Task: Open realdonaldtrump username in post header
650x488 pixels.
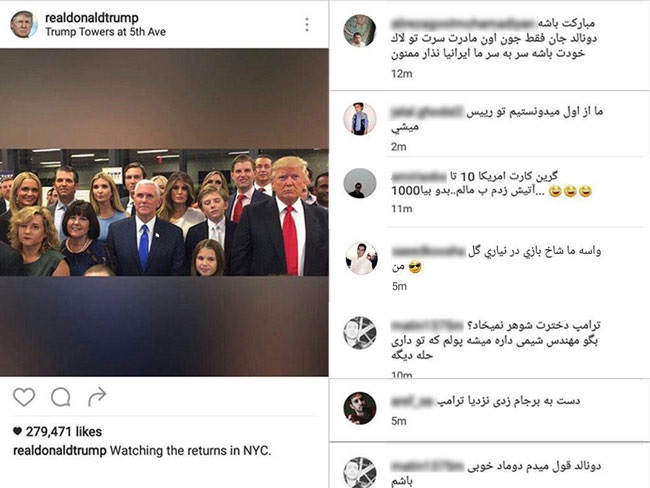Action: [x=92, y=18]
